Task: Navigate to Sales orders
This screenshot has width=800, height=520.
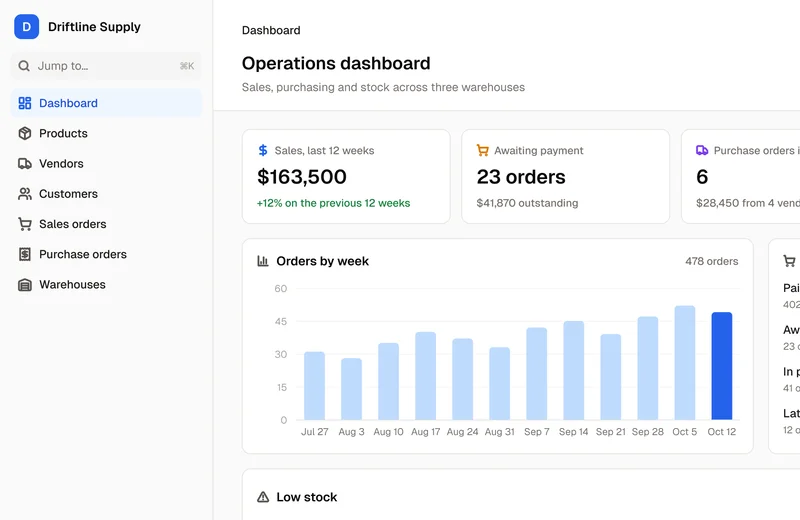Action: click(x=106, y=224)
